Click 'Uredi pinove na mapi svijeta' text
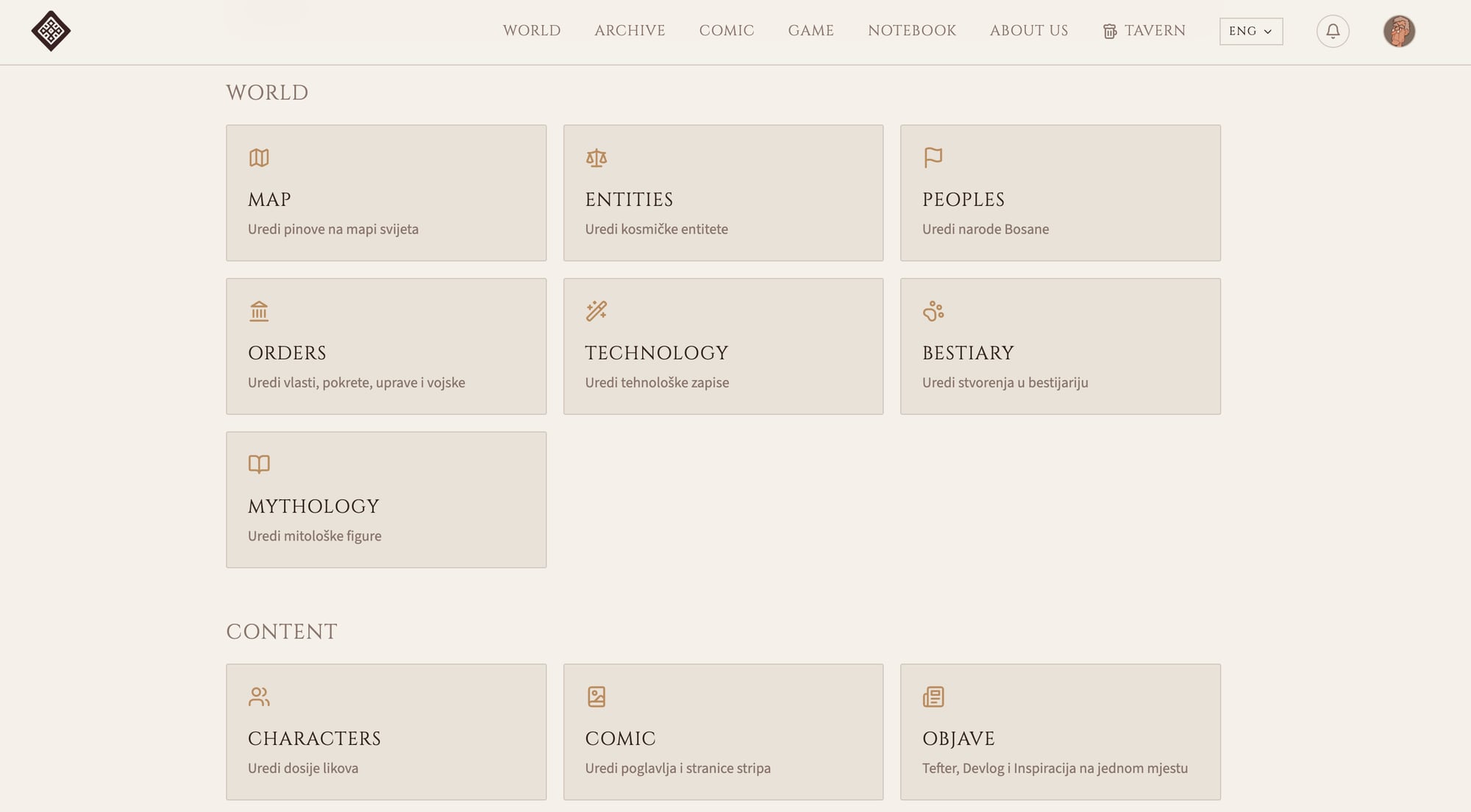Screen dimensions: 1471x812 333,229
